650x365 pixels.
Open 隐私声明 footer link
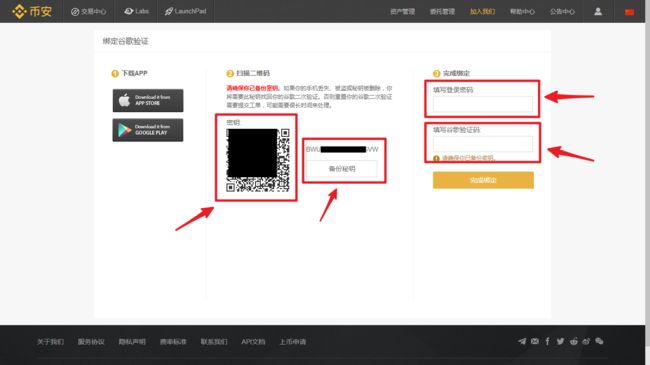(132, 342)
